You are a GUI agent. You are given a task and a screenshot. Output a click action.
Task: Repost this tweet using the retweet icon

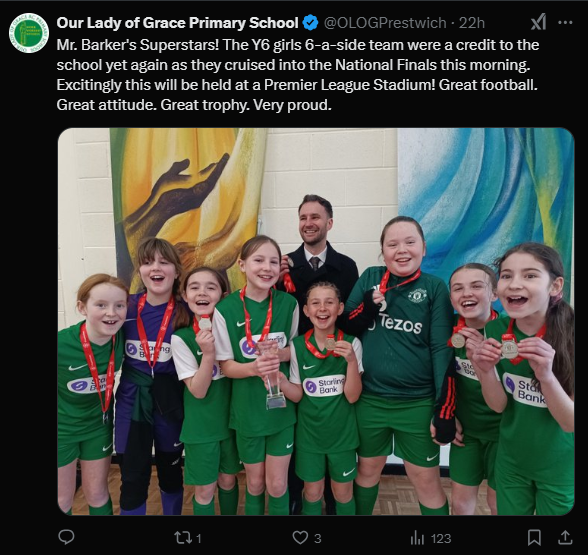pyautogui.click(x=183, y=538)
